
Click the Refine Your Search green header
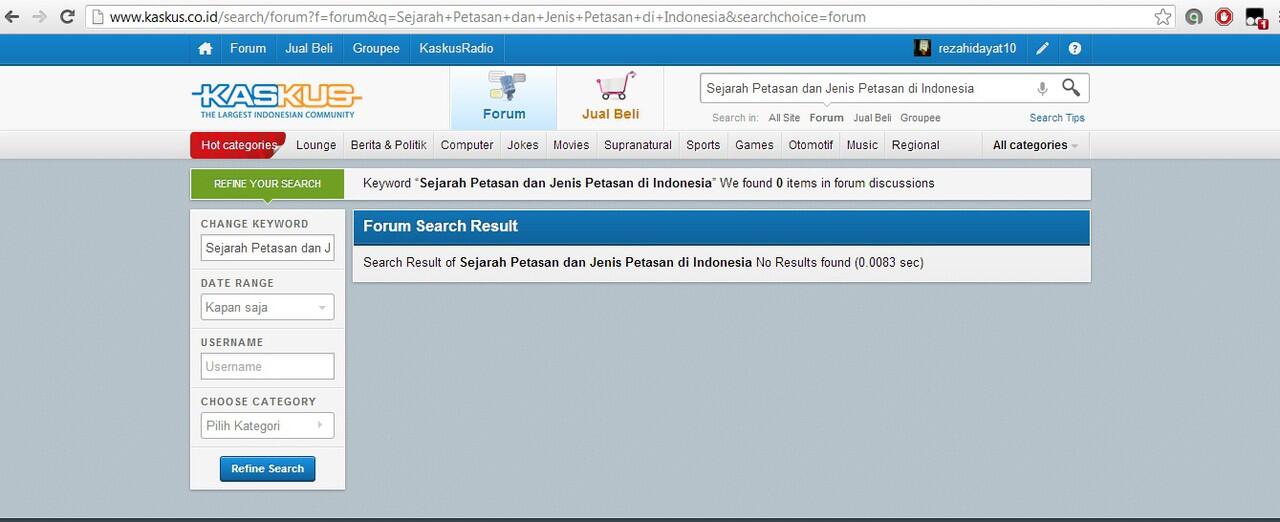coord(267,184)
